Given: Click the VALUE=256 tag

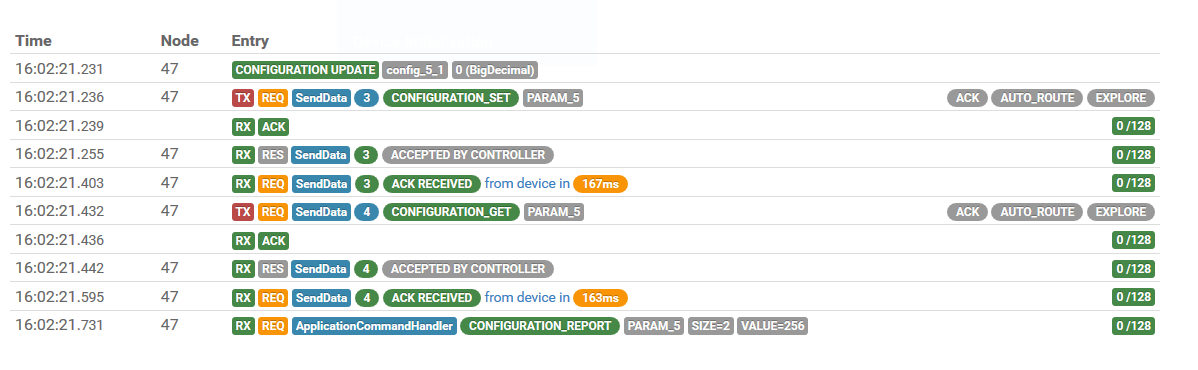Looking at the screenshot, I should (x=772, y=326).
